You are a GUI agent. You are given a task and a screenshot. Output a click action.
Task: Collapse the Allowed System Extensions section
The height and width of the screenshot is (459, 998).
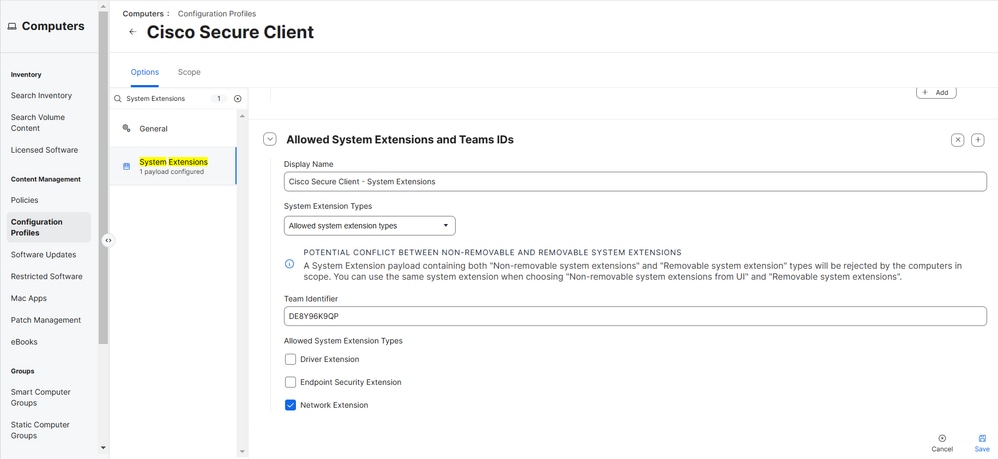coord(270,140)
